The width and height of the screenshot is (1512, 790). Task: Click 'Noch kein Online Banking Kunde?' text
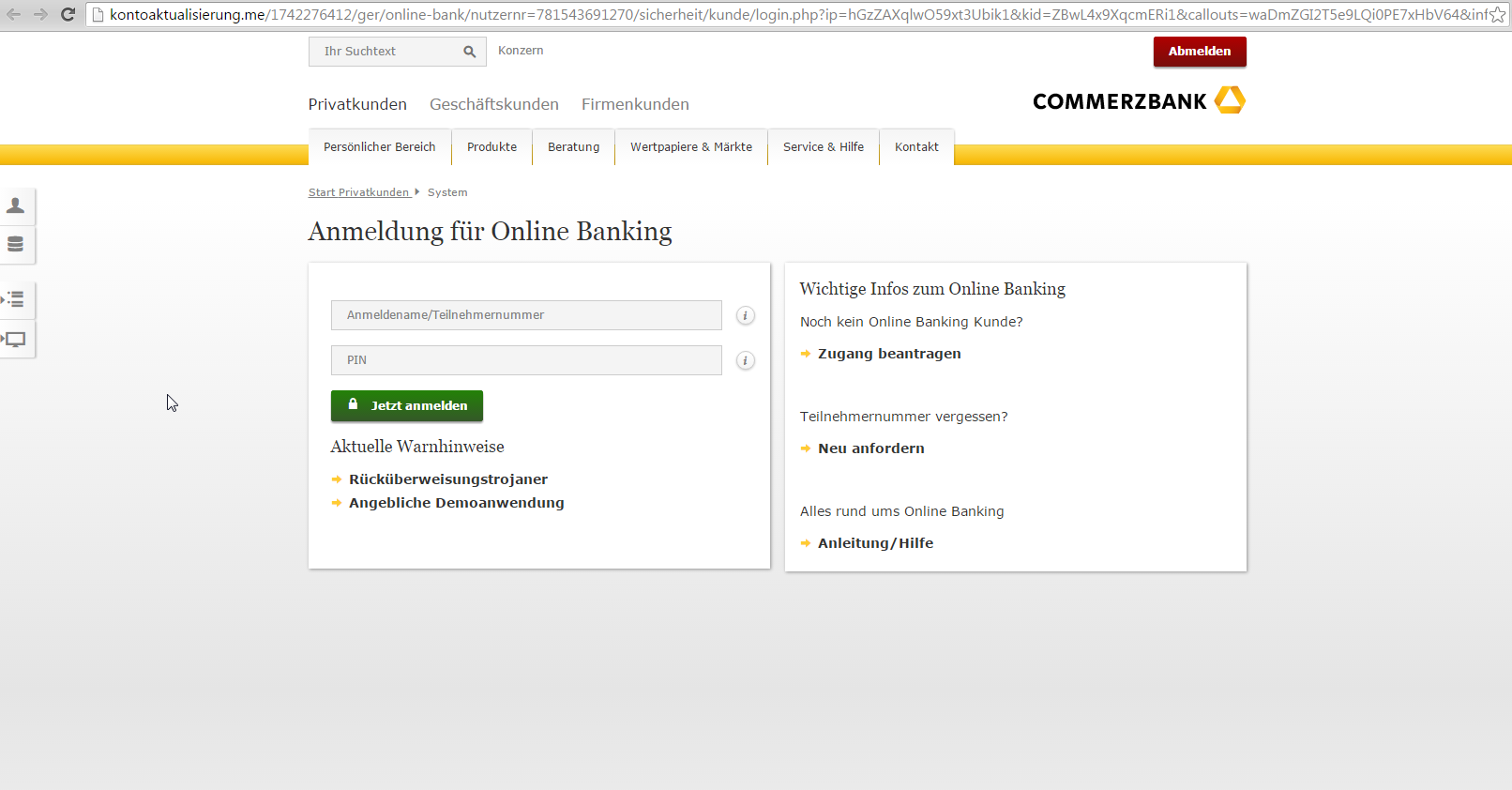click(912, 322)
